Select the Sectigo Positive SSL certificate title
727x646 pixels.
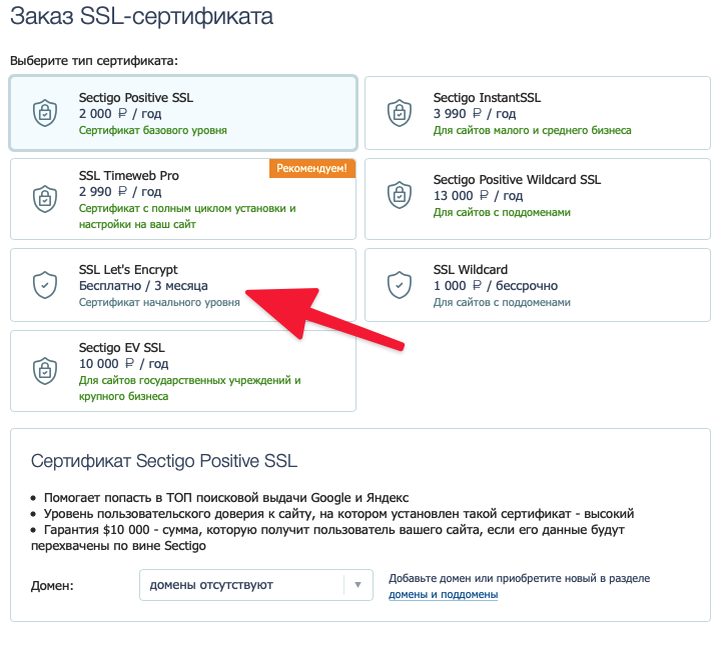(136, 98)
